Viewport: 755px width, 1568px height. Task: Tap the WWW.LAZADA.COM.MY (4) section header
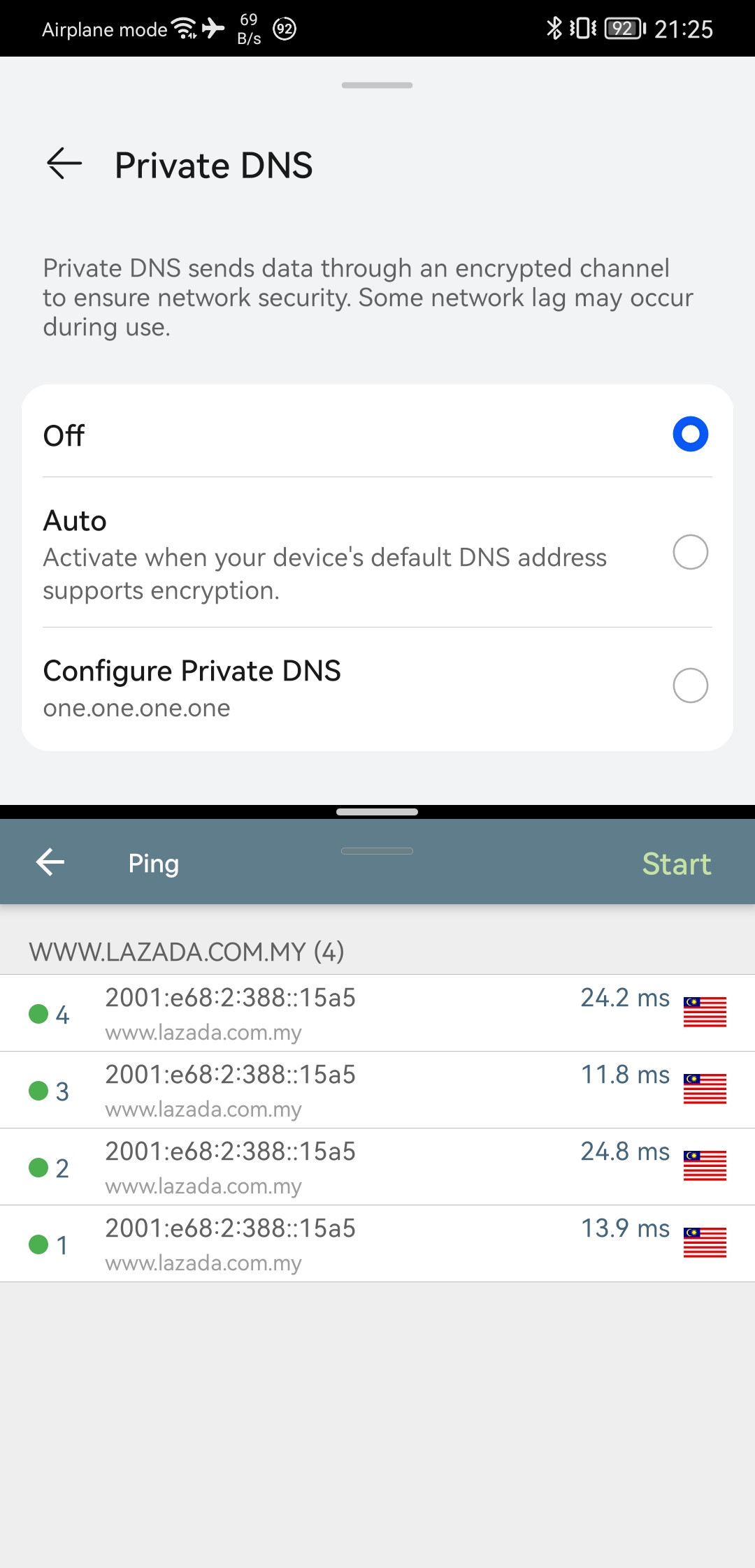pos(187,952)
